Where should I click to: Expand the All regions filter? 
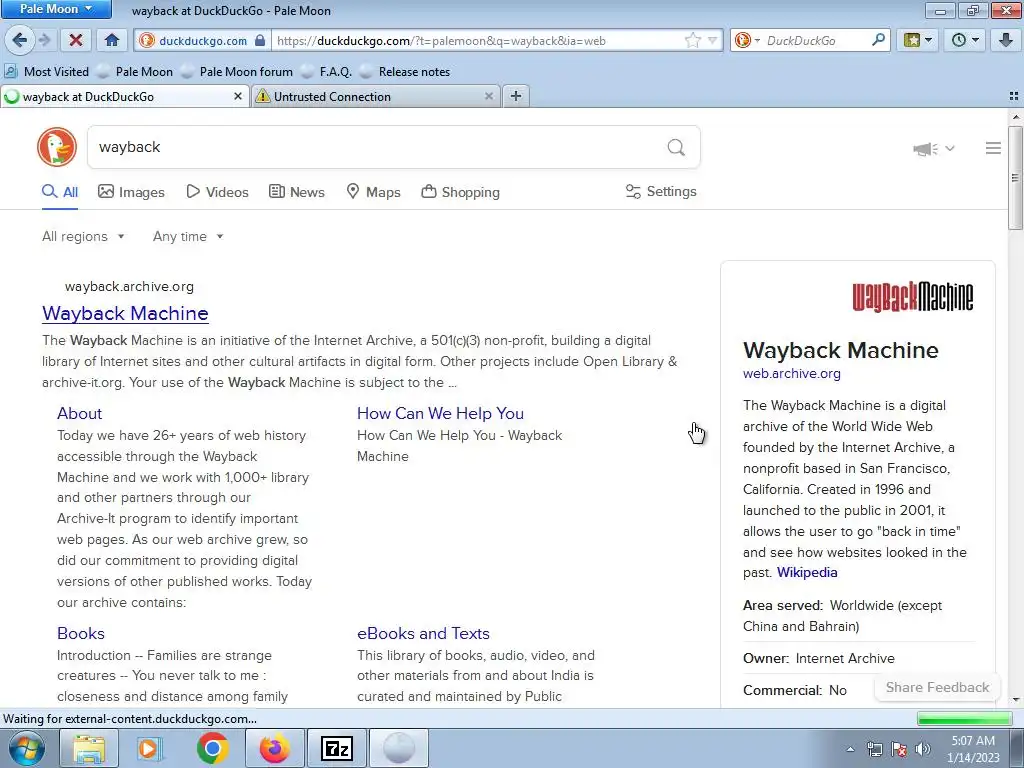click(x=83, y=236)
